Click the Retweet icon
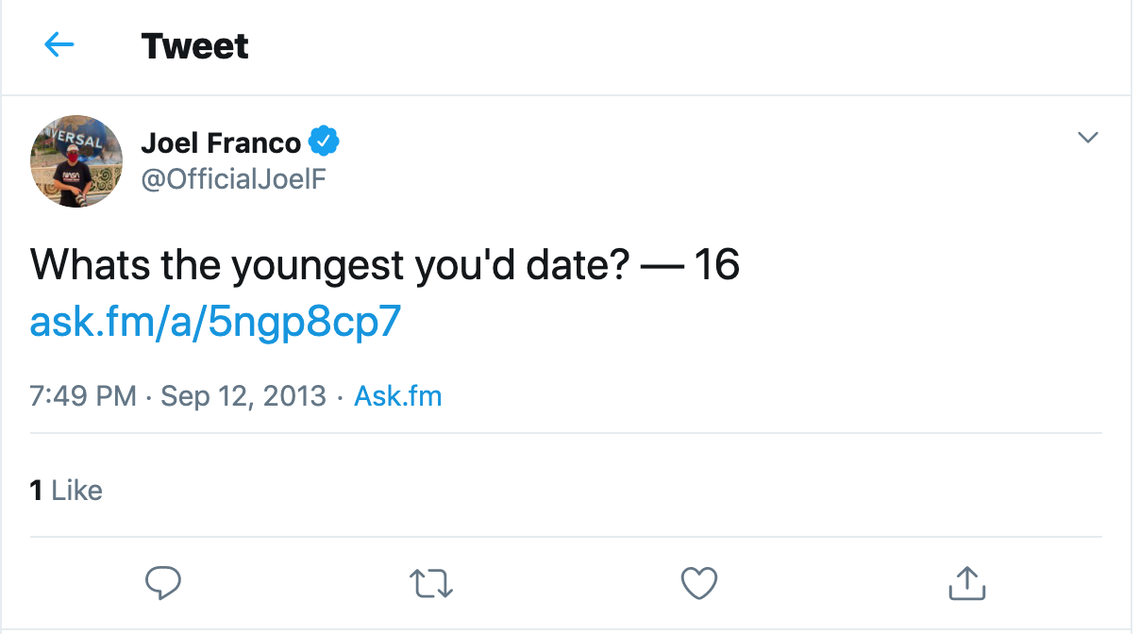Viewport: 1140px width, 634px height. tap(431, 583)
